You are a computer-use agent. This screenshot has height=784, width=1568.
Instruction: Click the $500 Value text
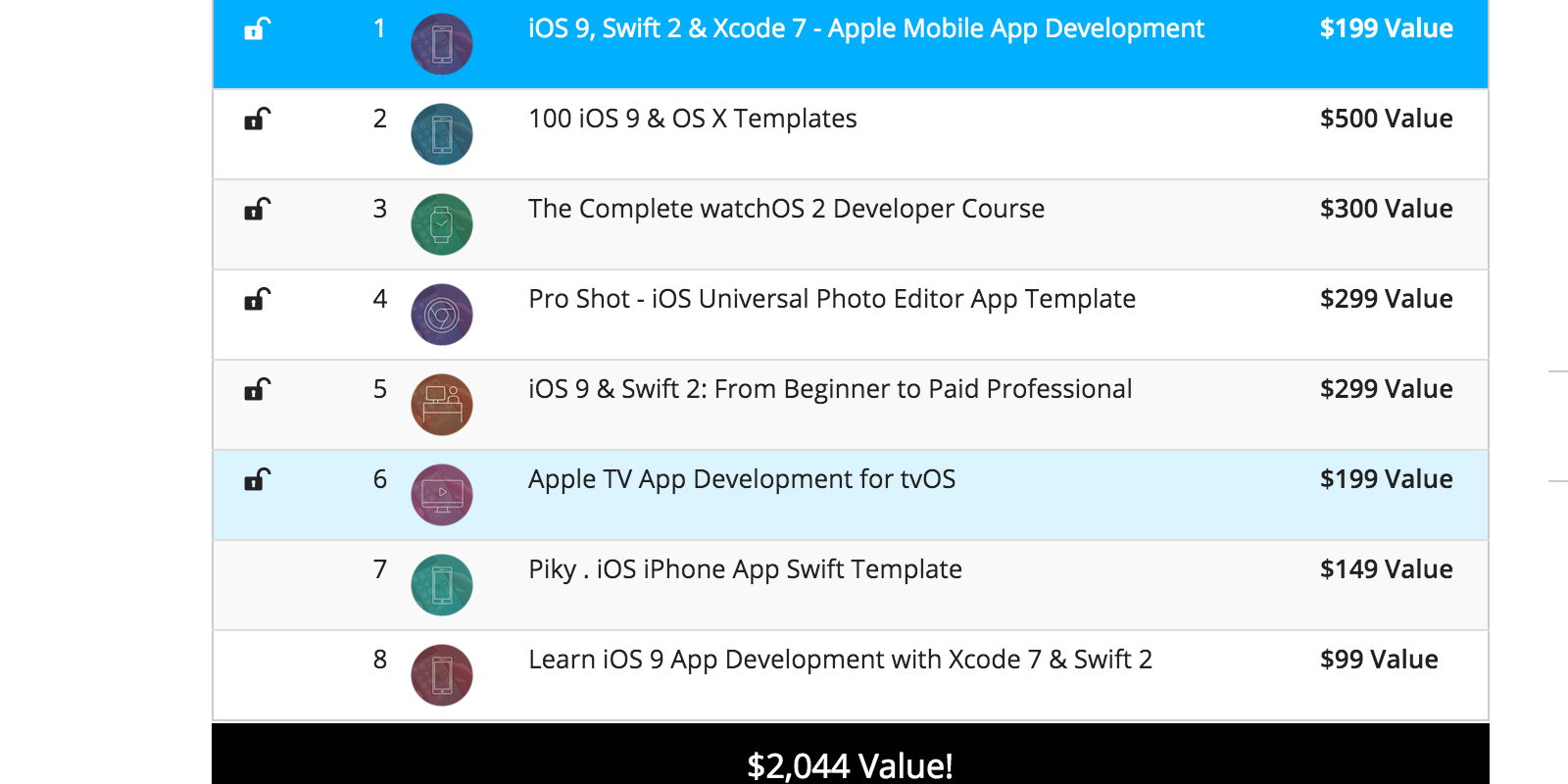(x=1387, y=119)
